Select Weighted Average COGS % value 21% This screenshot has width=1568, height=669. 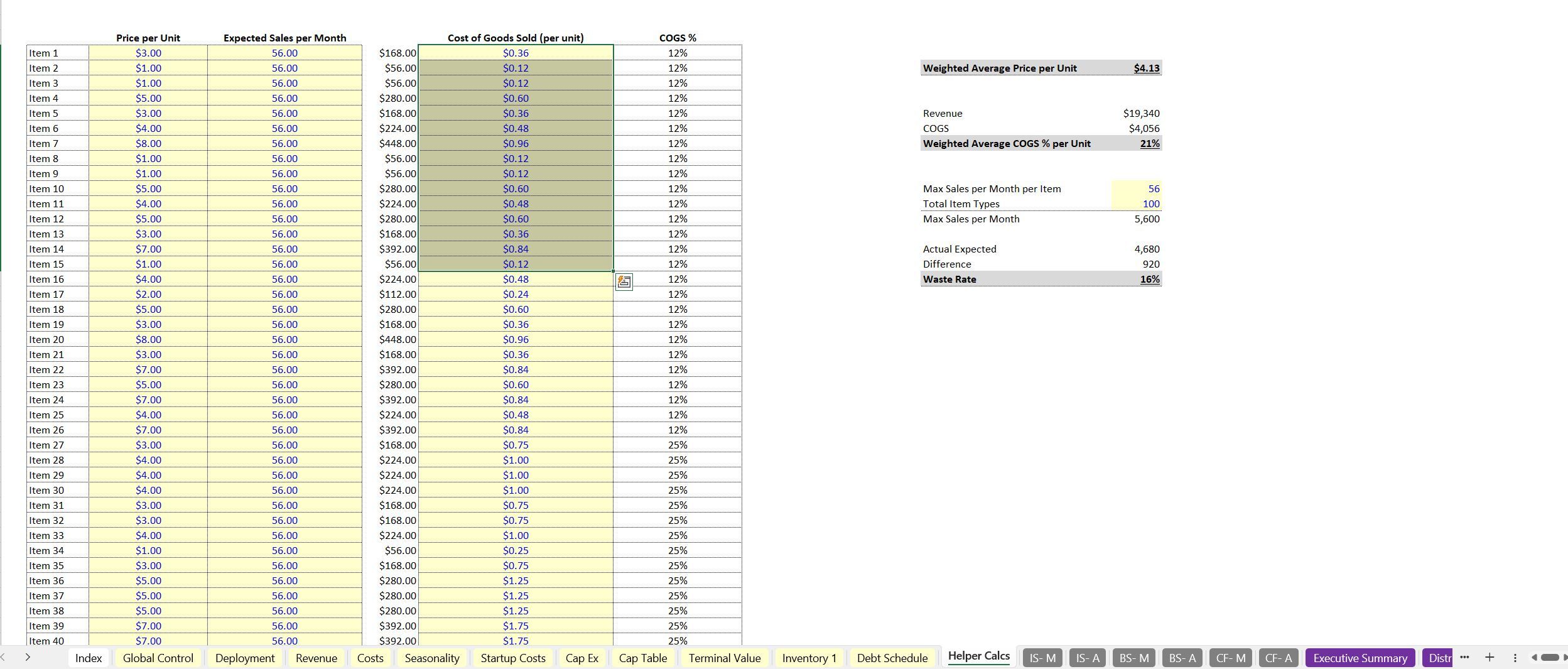pyautogui.click(x=1150, y=143)
